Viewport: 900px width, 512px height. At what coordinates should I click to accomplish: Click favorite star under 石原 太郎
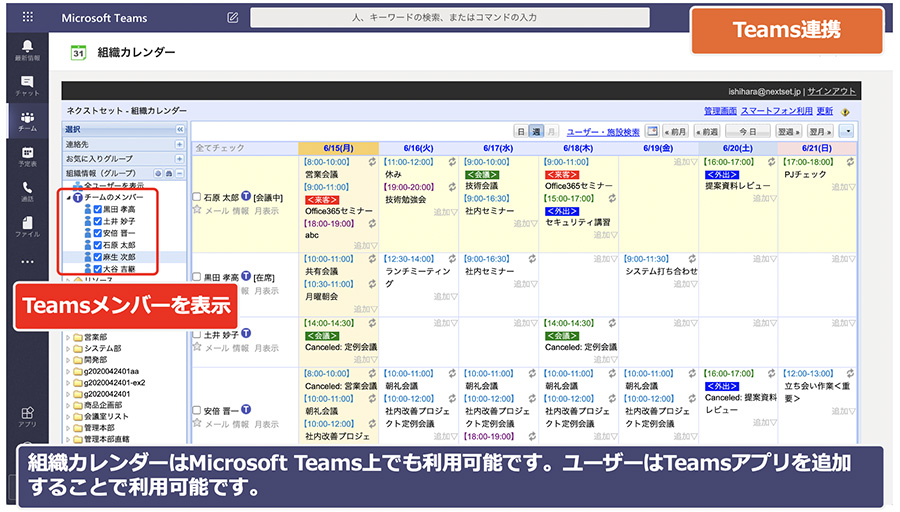click(x=197, y=210)
